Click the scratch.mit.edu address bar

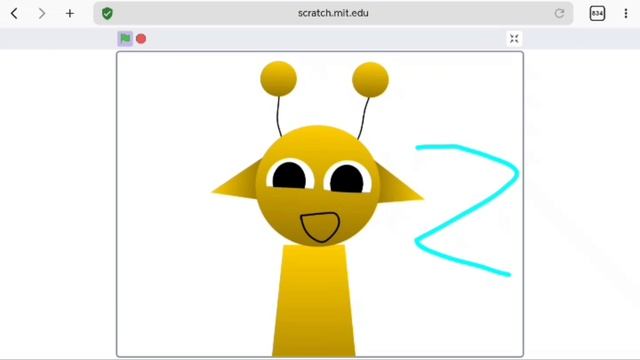click(333, 13)
